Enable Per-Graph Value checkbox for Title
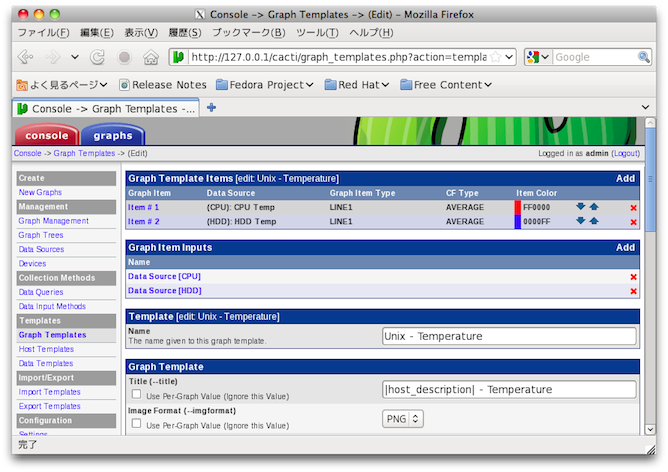Image resolution: width=668 pixels, height=472 pixels. [136, 395]
